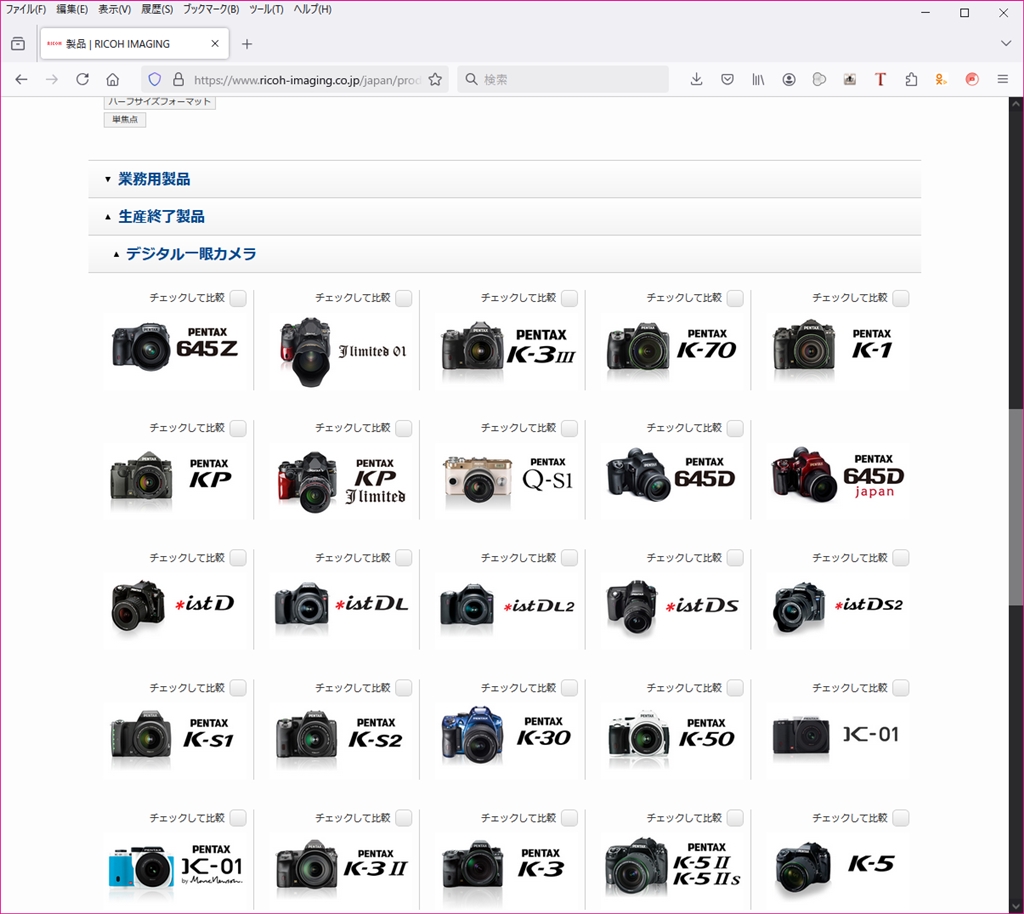Open PENTAX Q-S1 product
The width and height of the screenshot is (1024, 914).
click(508, 480)
